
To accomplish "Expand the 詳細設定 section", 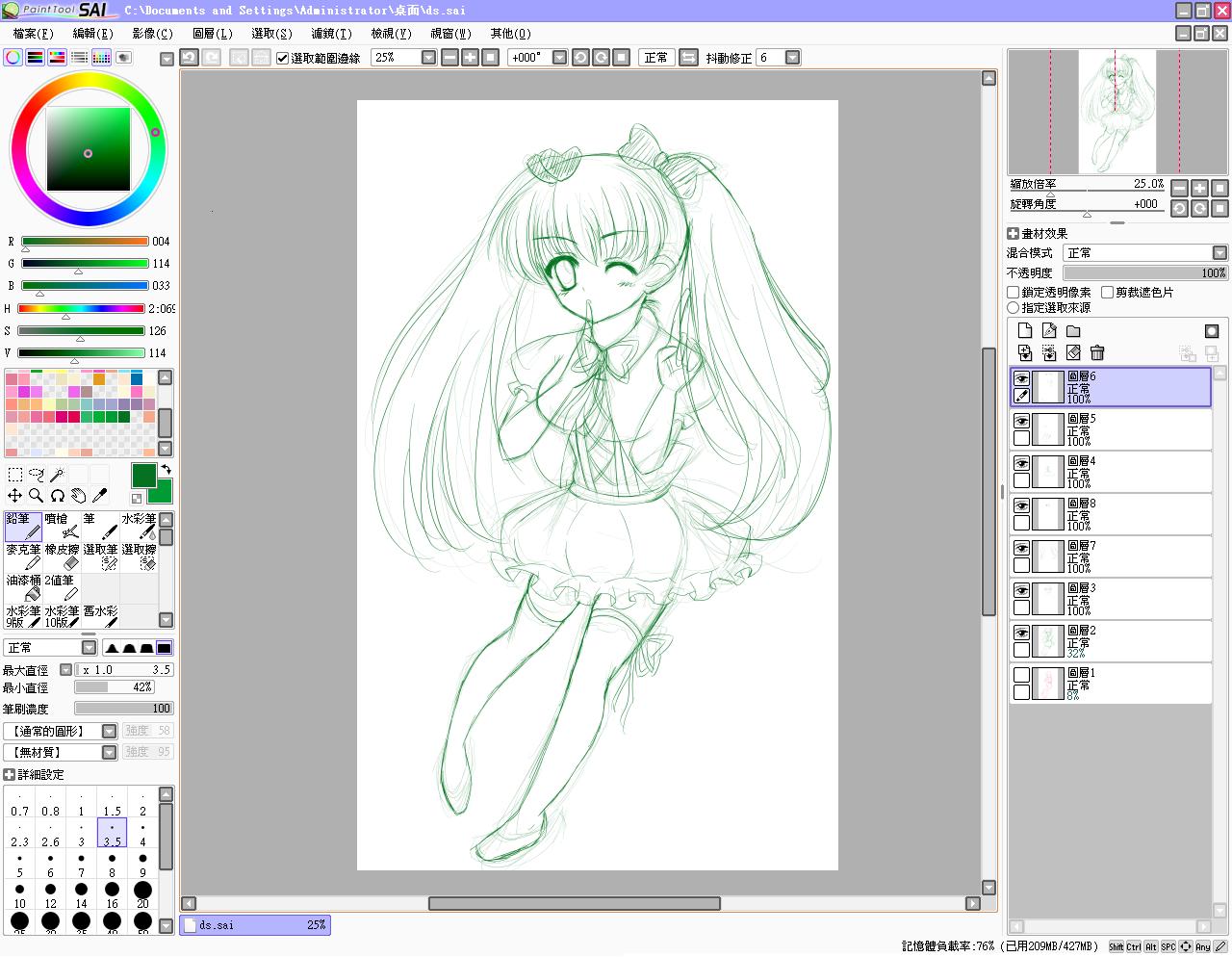I will pyautogui.click(x=10, y=775).
